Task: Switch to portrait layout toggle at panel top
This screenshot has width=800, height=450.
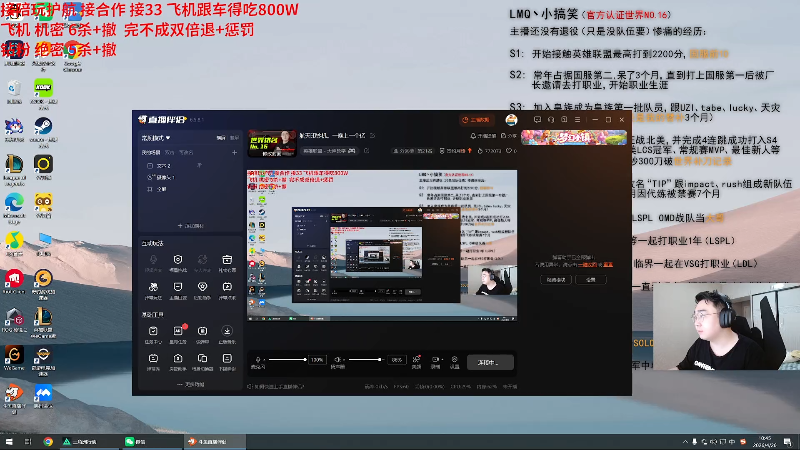Action: pos(234,138)
